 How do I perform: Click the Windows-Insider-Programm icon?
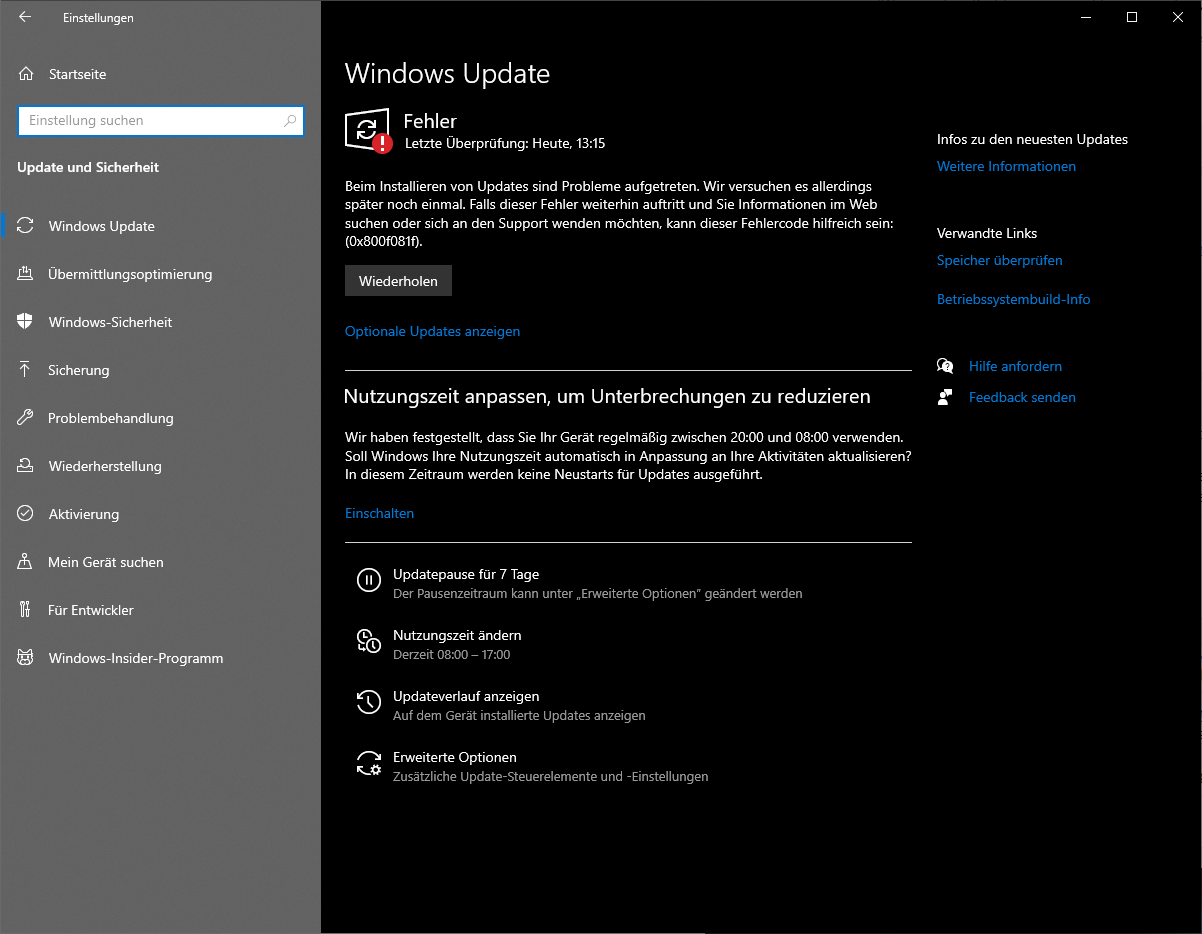[x=26, y=658]
